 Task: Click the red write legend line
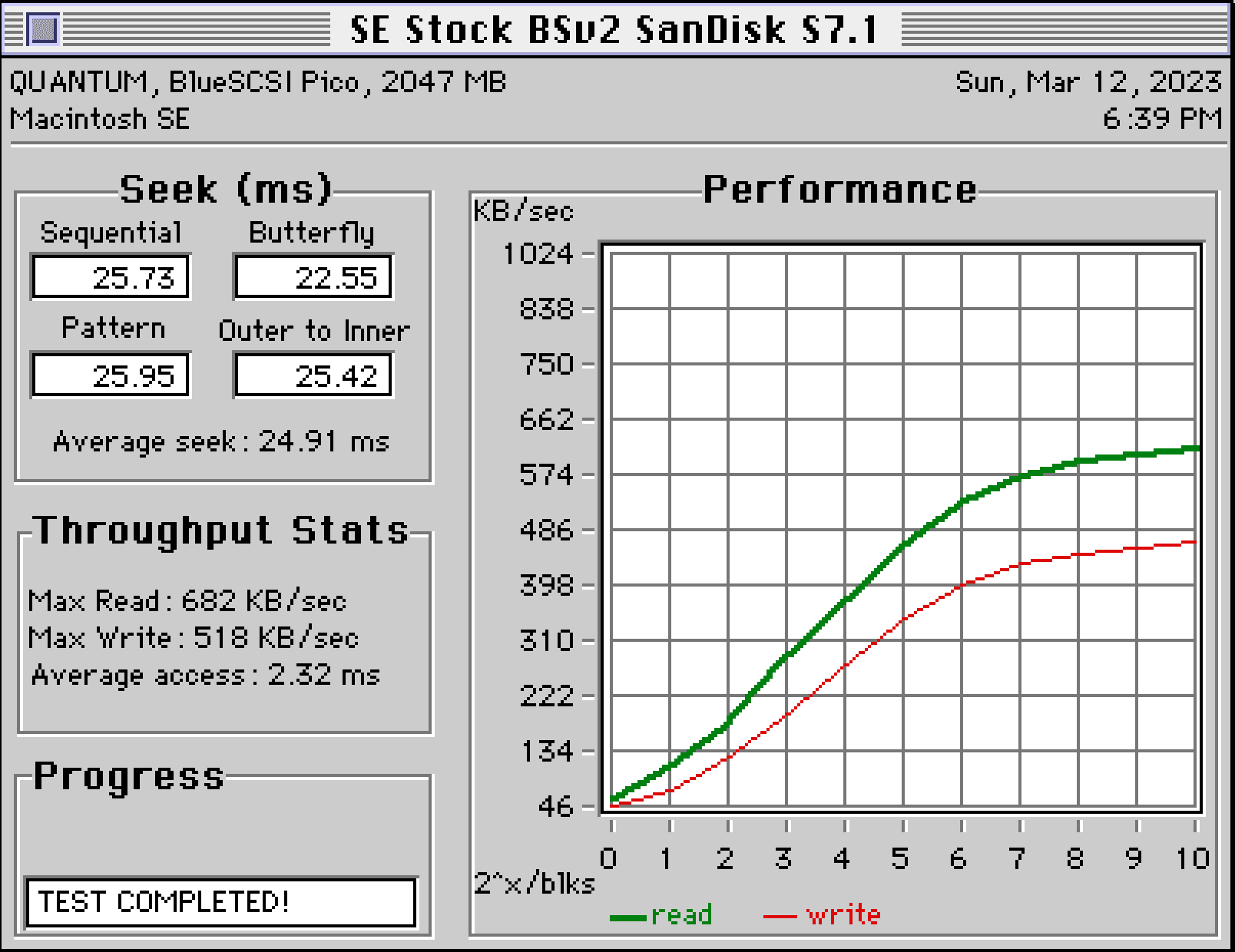[x=780, y=917]
